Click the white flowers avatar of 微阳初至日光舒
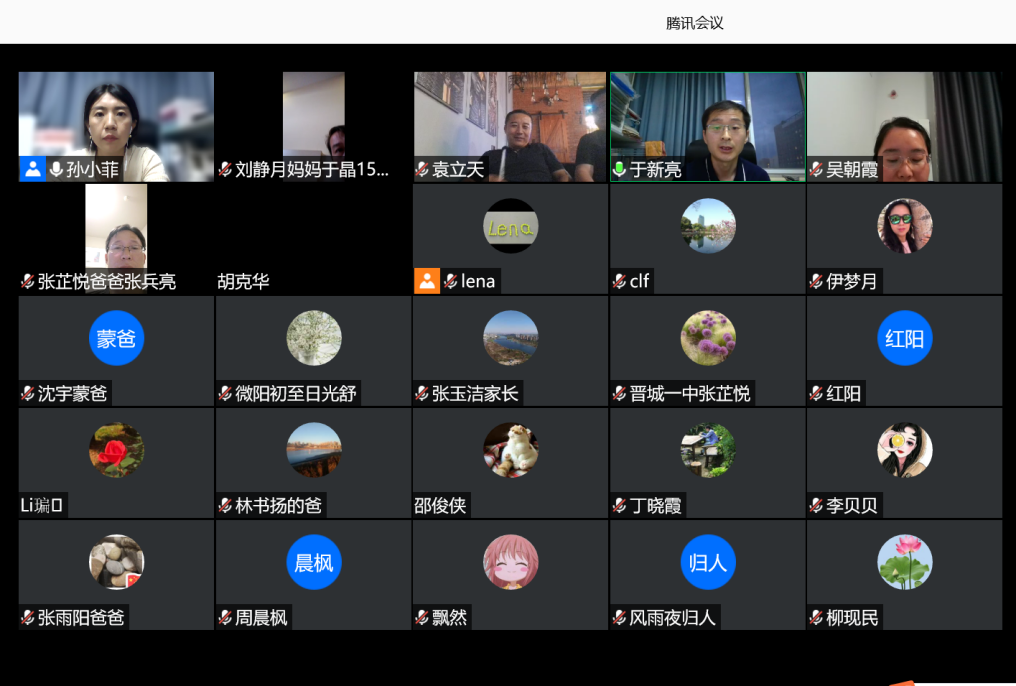The image size is (1016, 686). click(314, 338)
